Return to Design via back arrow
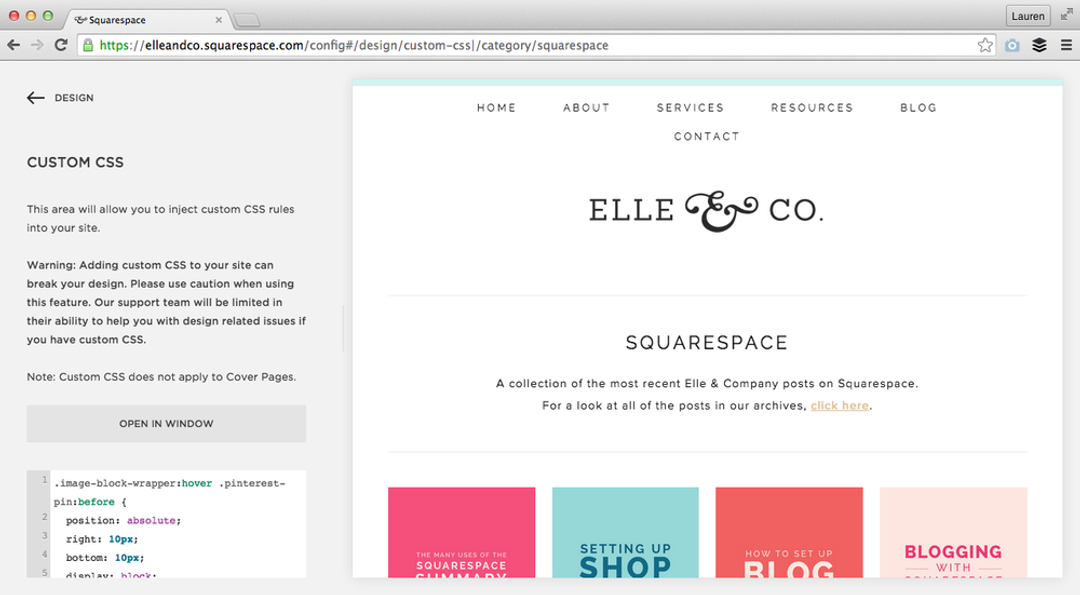The image size is (1080, 595). (x=36, y=98)
